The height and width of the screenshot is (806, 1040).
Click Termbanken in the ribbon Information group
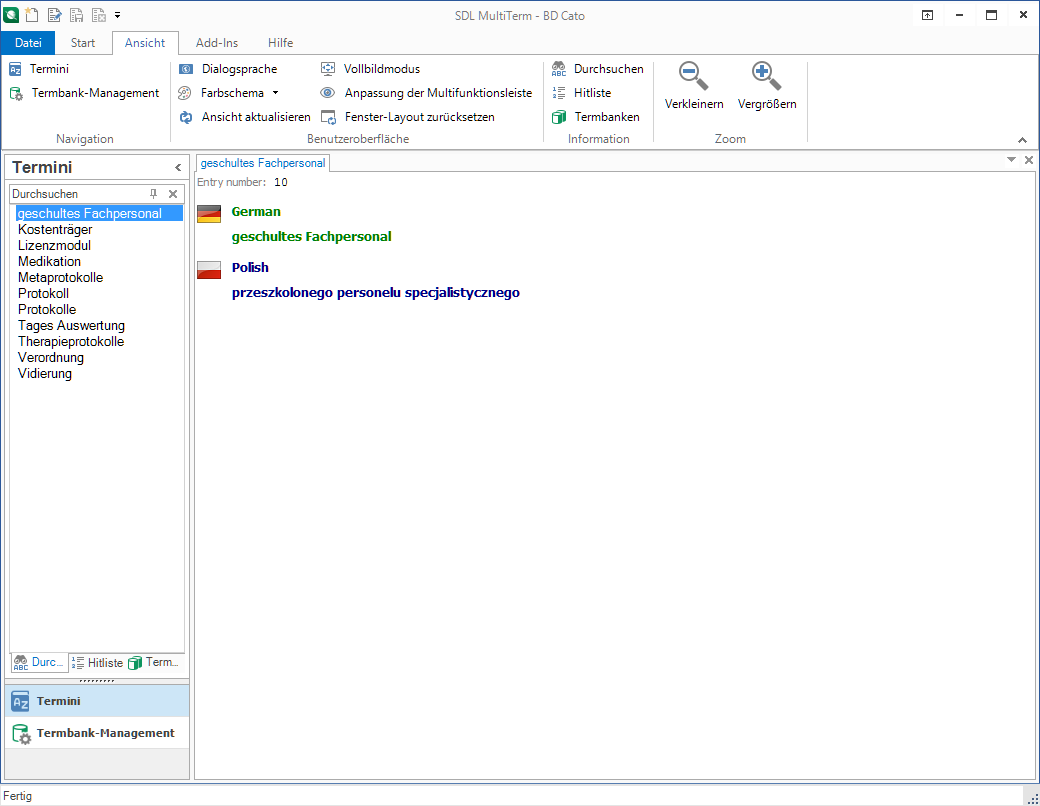[x=596, y=117]
